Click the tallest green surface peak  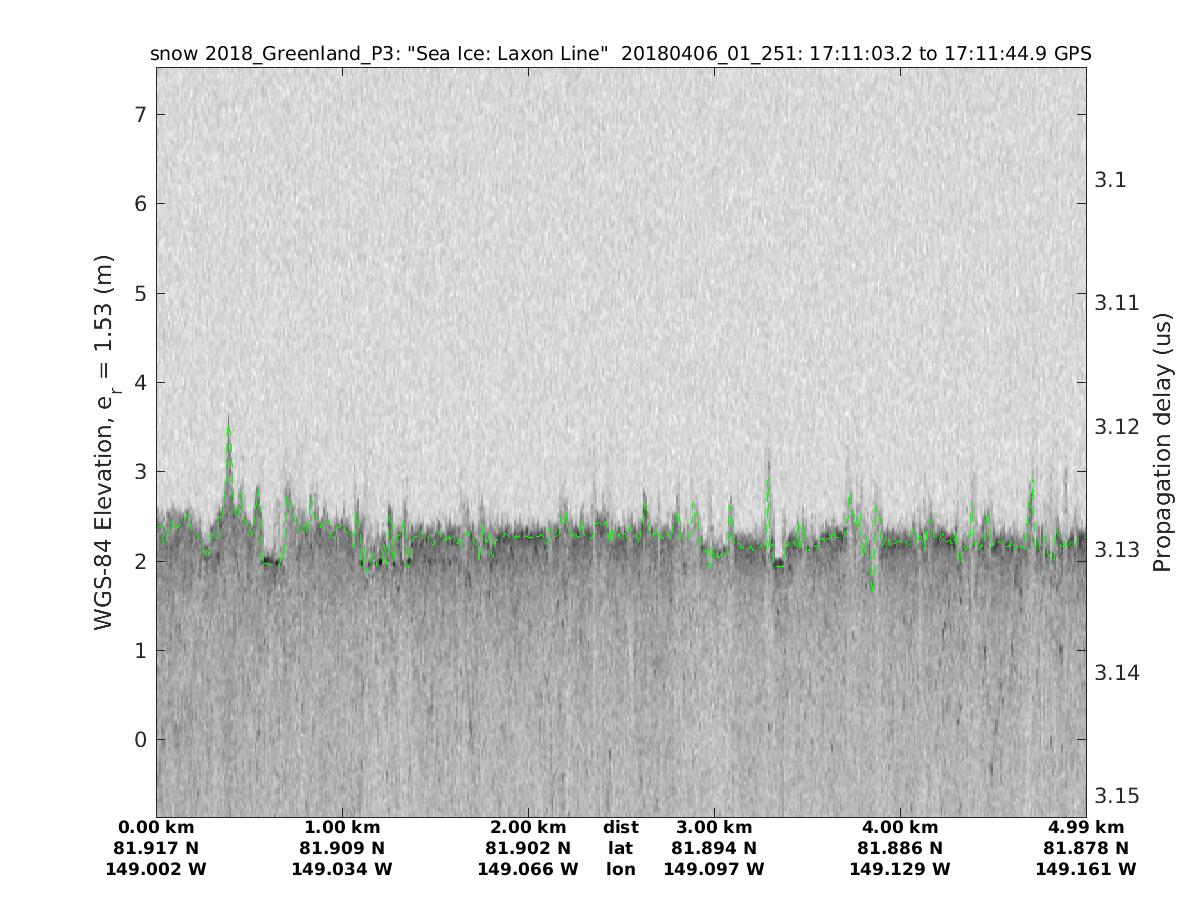(229, 428)
